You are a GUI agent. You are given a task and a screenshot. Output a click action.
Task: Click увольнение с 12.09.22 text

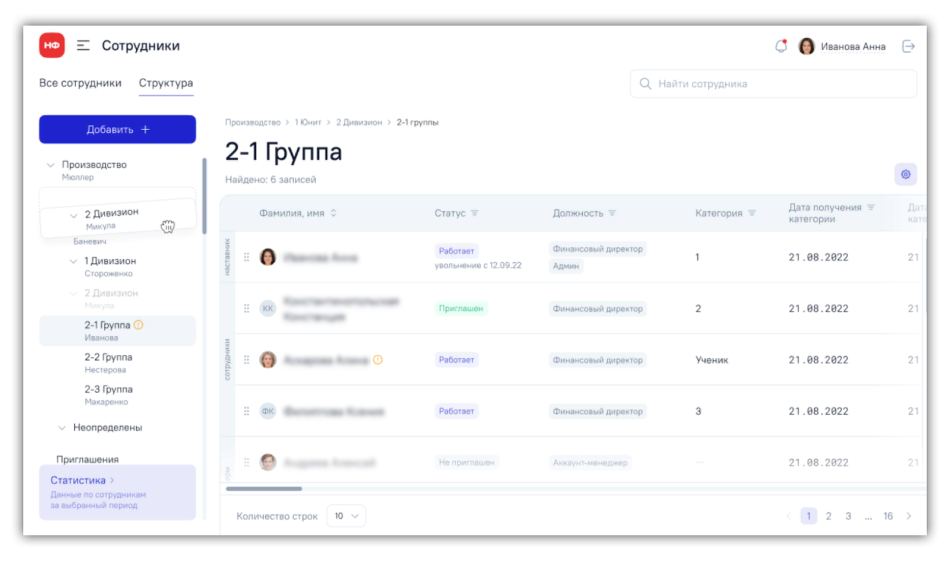478,265
